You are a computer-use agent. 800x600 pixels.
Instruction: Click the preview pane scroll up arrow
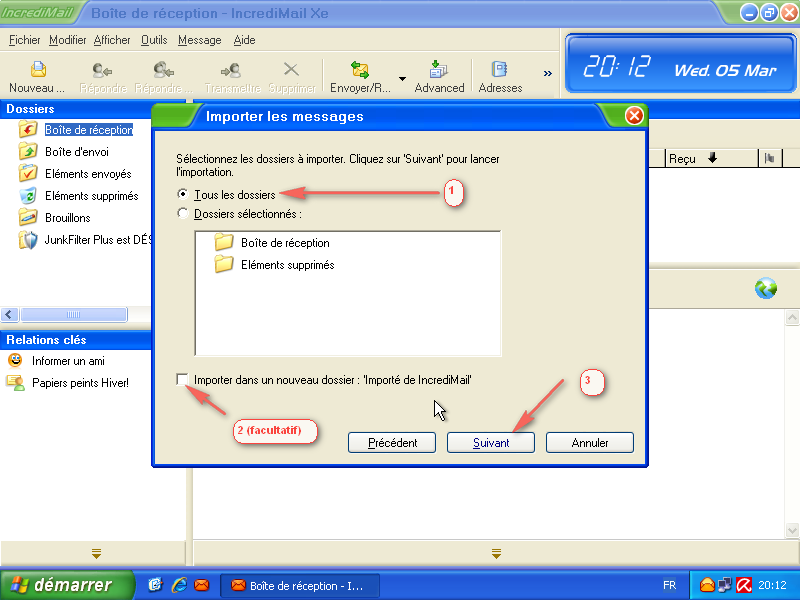tap(792, 318)
